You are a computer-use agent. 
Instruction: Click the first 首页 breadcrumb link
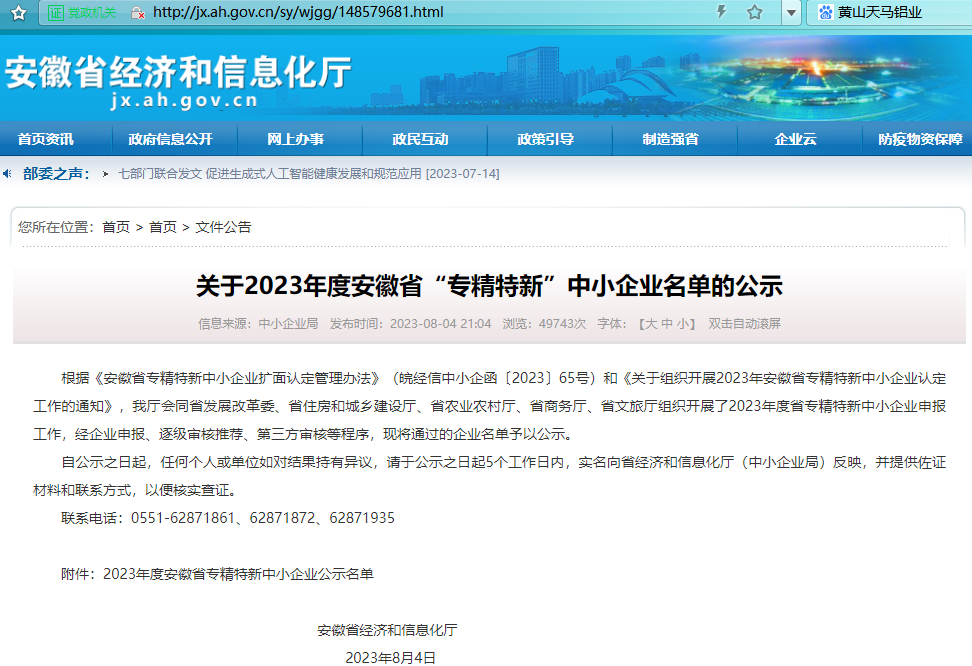pos(116,227)
